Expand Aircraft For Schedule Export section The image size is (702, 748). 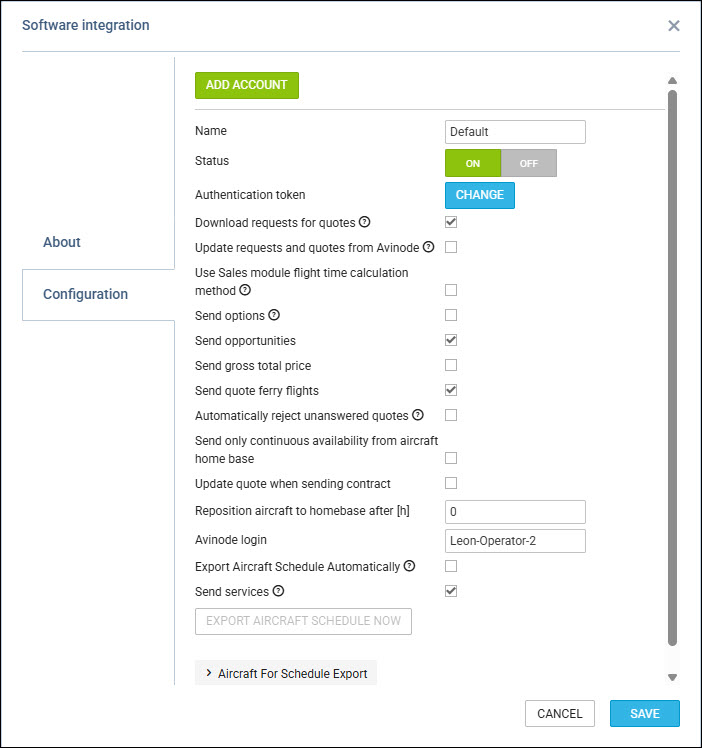[286, 673]
